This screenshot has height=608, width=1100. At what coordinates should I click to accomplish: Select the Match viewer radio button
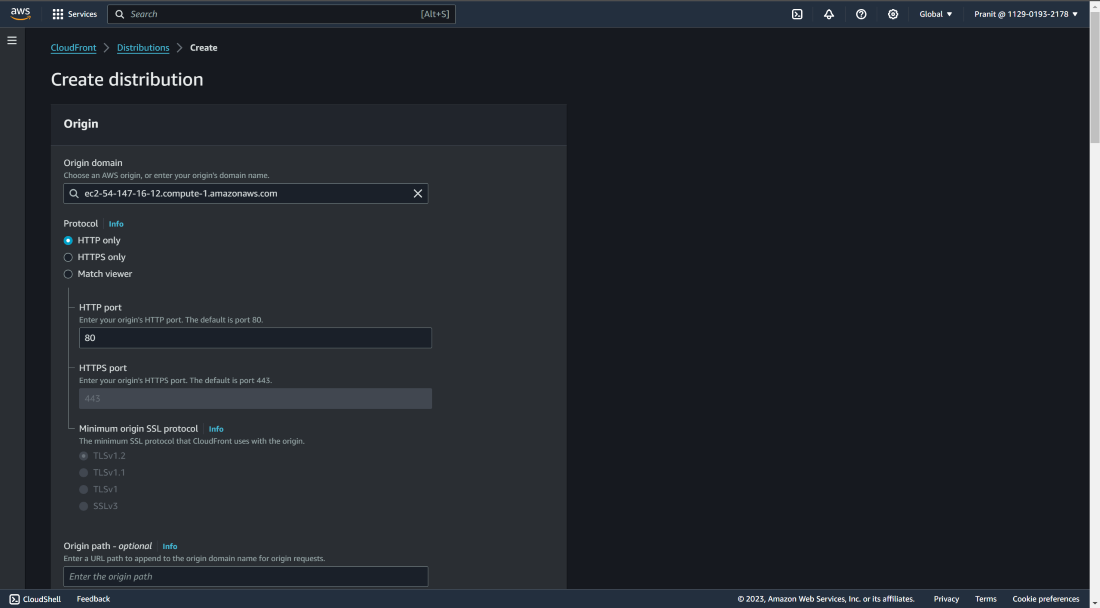68,274
